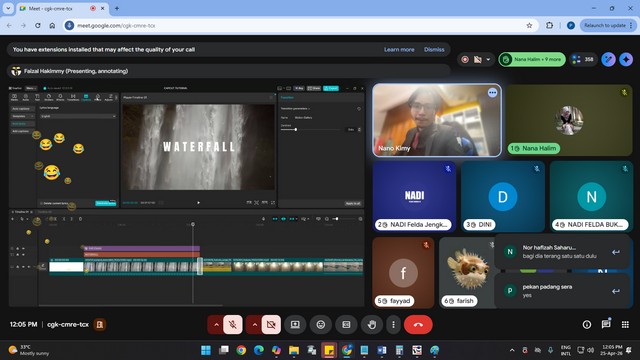The height and width of the screenshot is (360, 640).
Task: Select the Captions tab in CapCut toolbar
Action: click(x=86, y=97)
